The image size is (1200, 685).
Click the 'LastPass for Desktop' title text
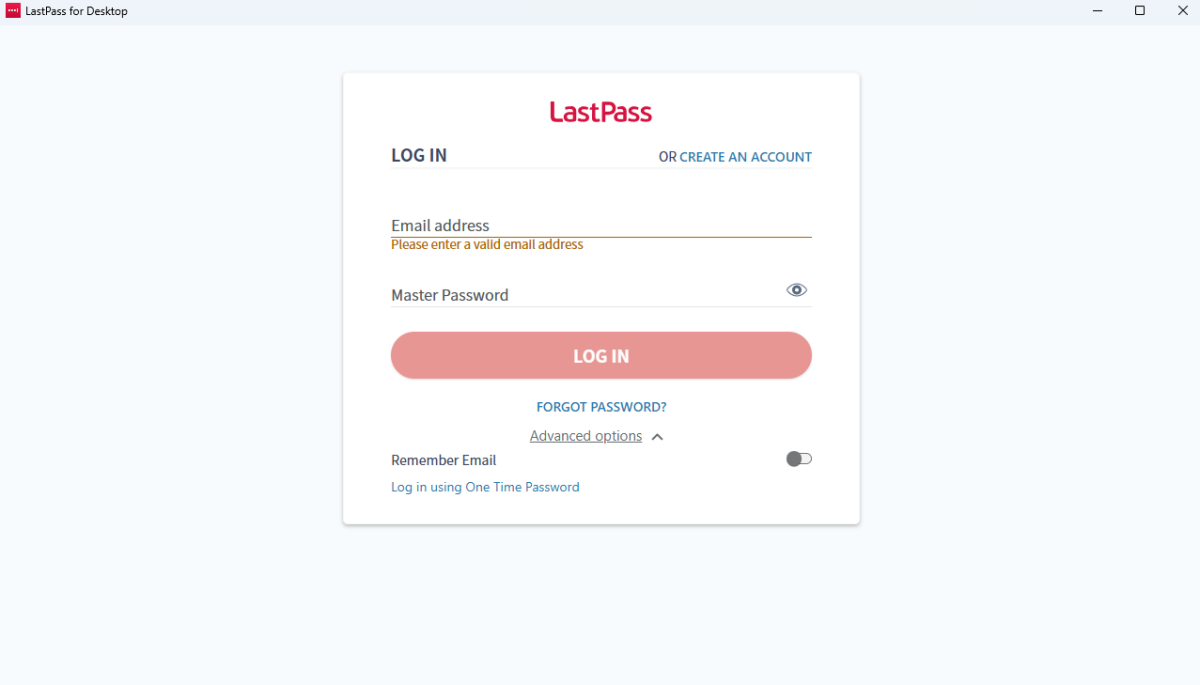[x=77, y=11]
